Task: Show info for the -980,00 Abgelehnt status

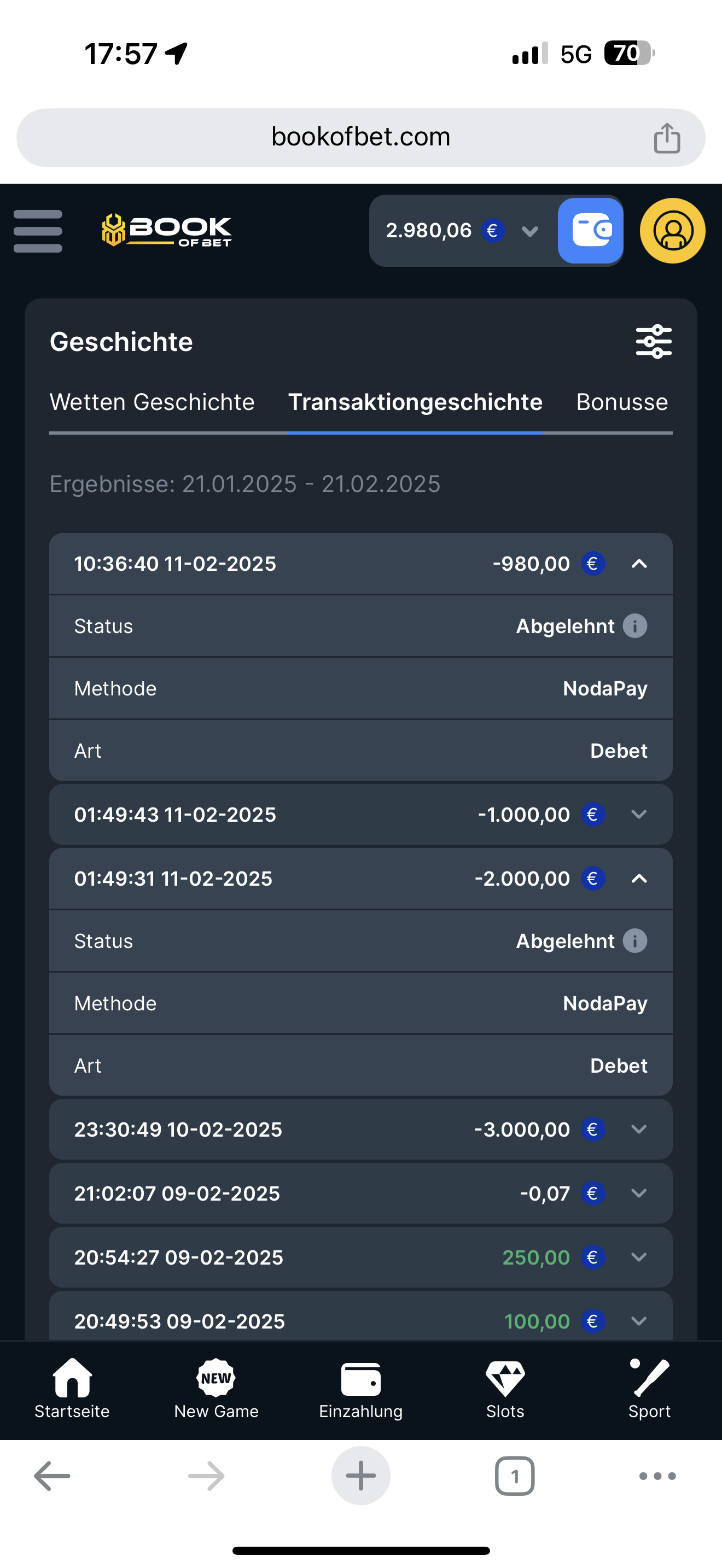Action: 635,626
